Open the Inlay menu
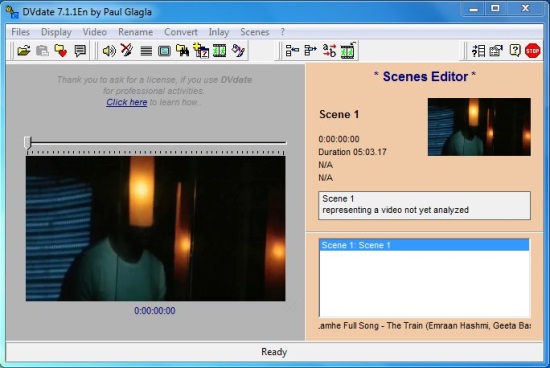Screen dimensions: 550x368 (219, 32)
